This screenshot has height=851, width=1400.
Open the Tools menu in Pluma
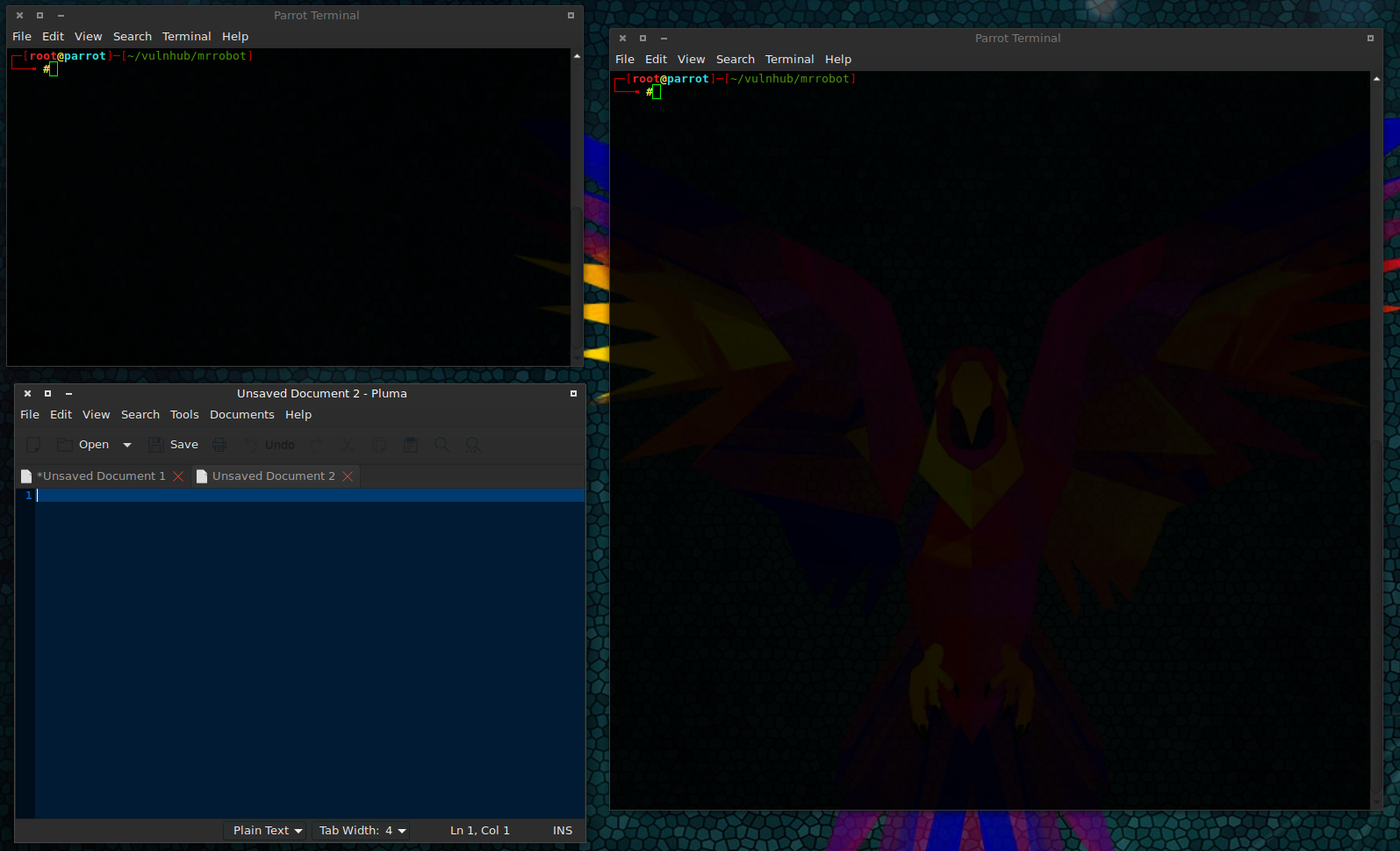point(184,415)
